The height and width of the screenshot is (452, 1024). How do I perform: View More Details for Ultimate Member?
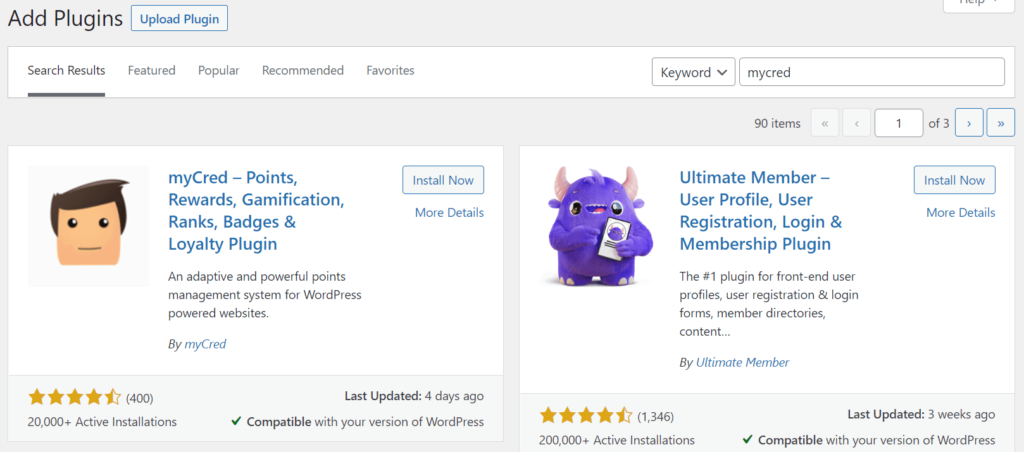[960, 212]
